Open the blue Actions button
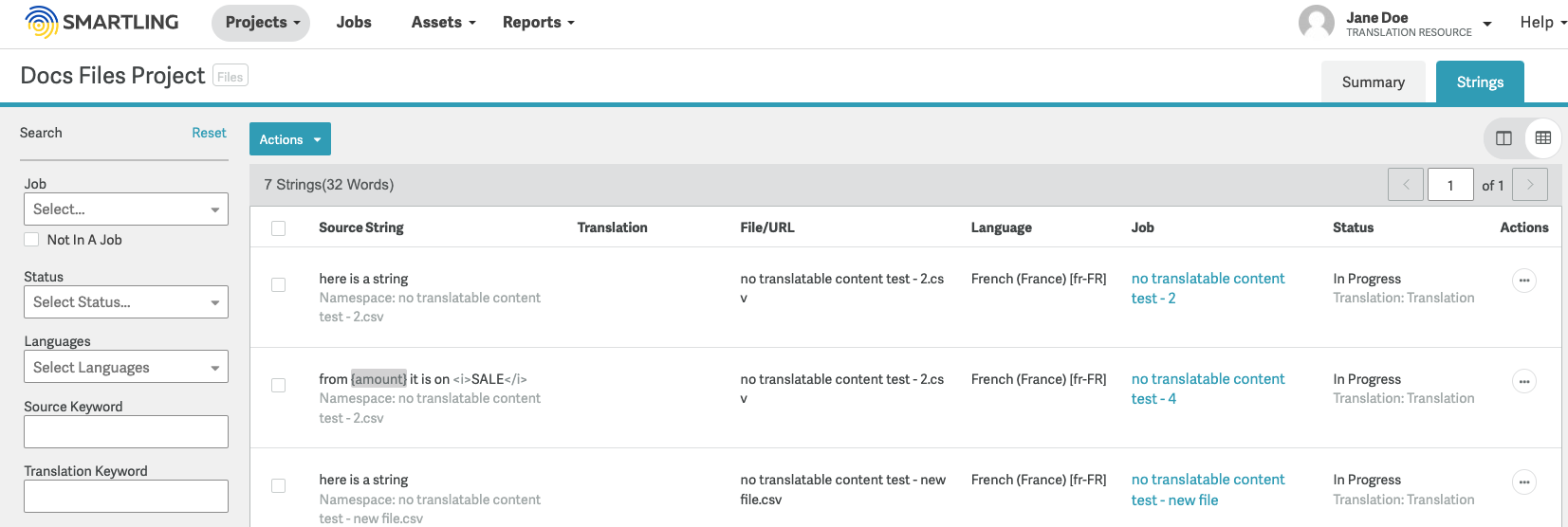 tap(290, 139)
